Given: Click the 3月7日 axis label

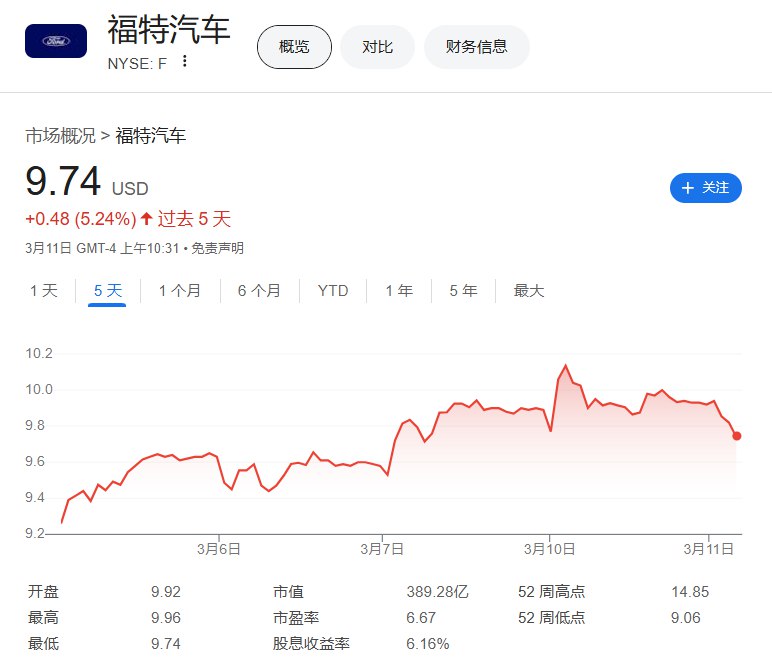Looking at the screenshot, I should 382,549.
